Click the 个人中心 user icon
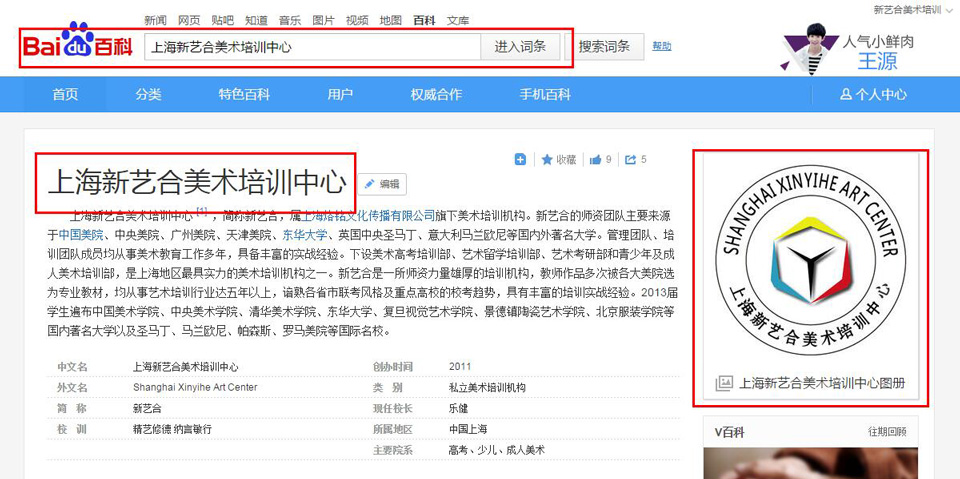The width and height of the screenshot is (960, 479). point(846,95)
